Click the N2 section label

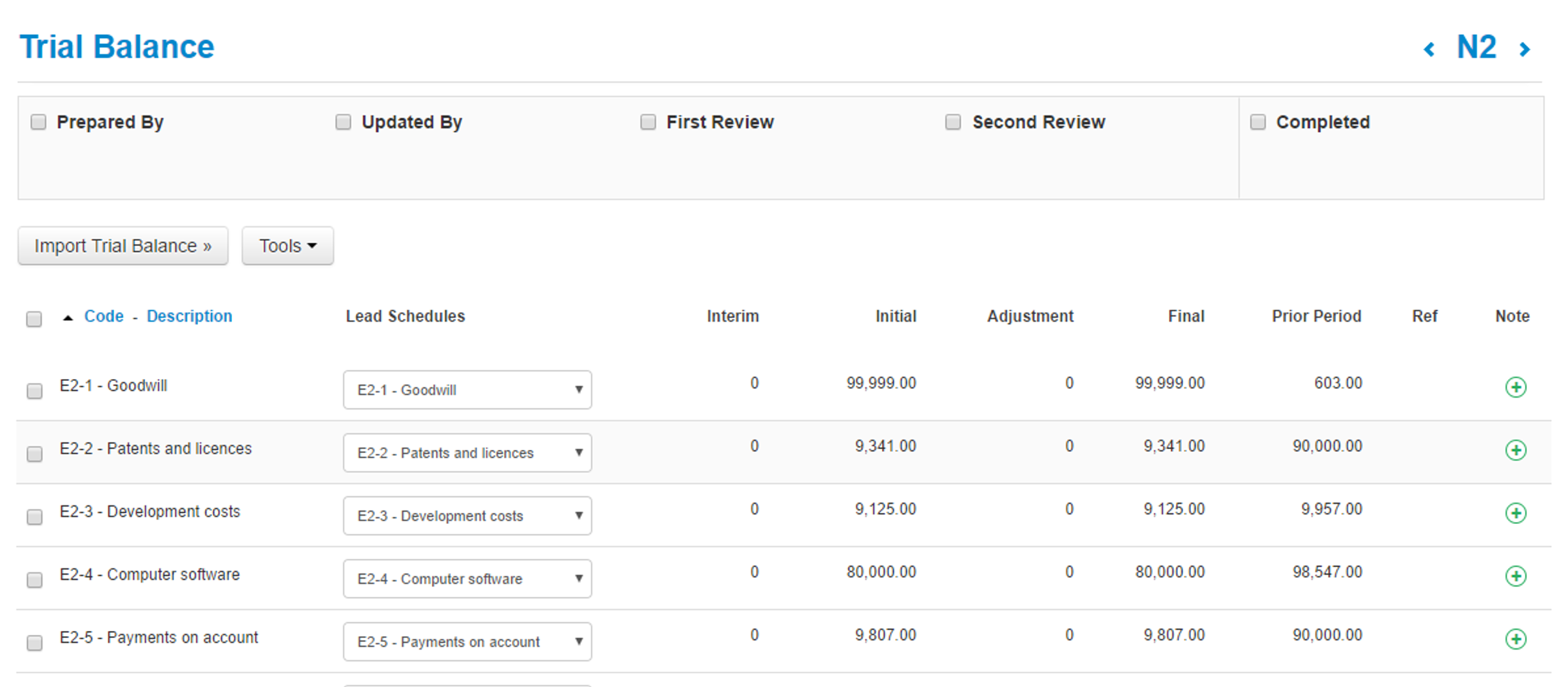pos(1476,47)
